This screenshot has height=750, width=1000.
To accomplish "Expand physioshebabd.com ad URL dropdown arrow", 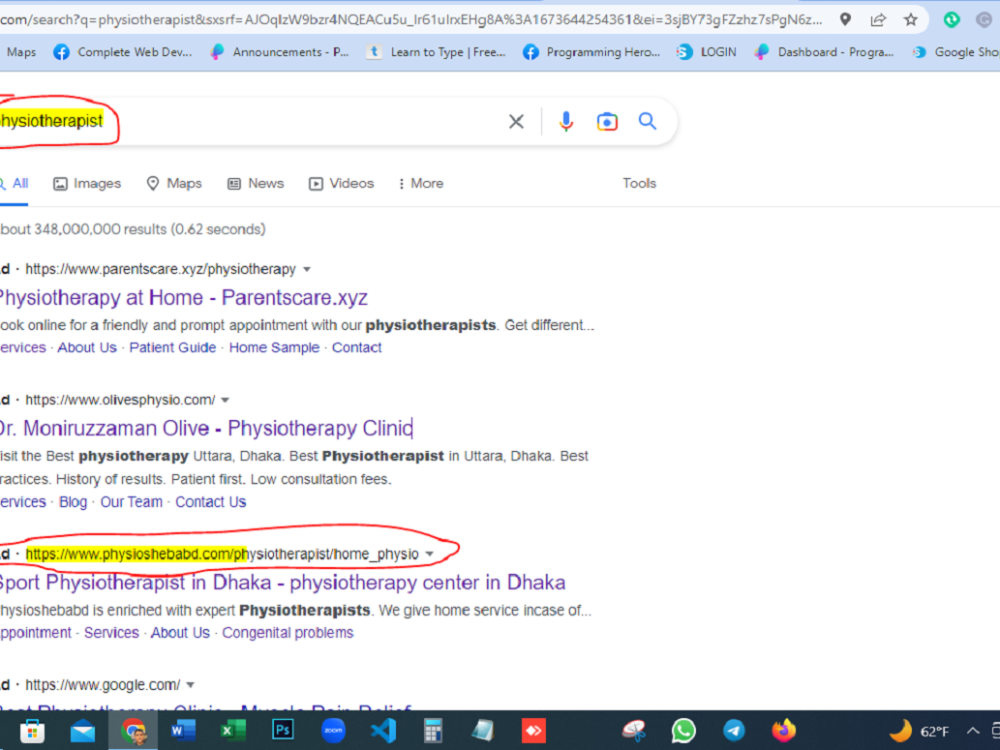I will (x=429, y=554).
